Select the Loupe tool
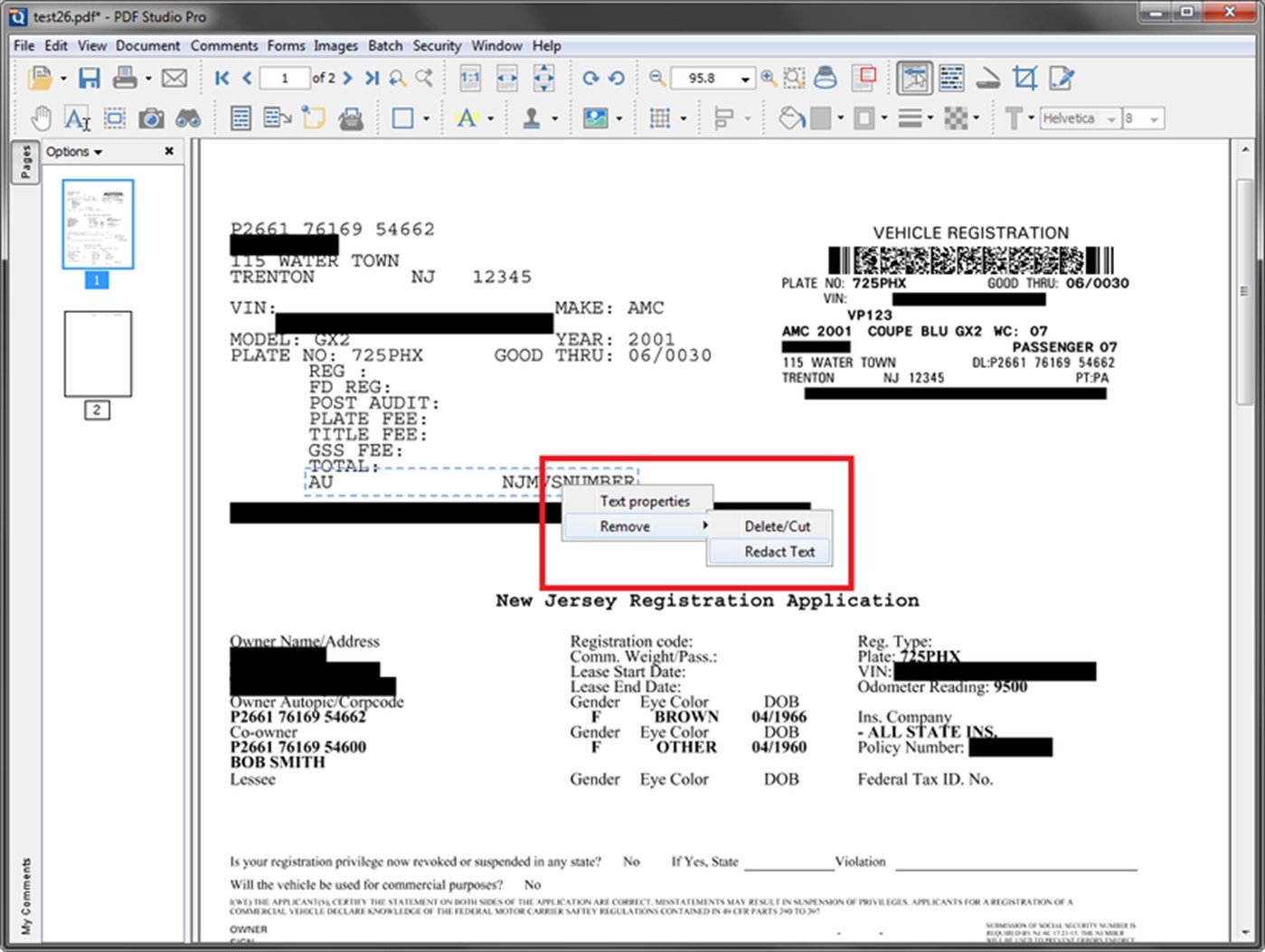Screen dimensions: 1265x952 point(826,79)
